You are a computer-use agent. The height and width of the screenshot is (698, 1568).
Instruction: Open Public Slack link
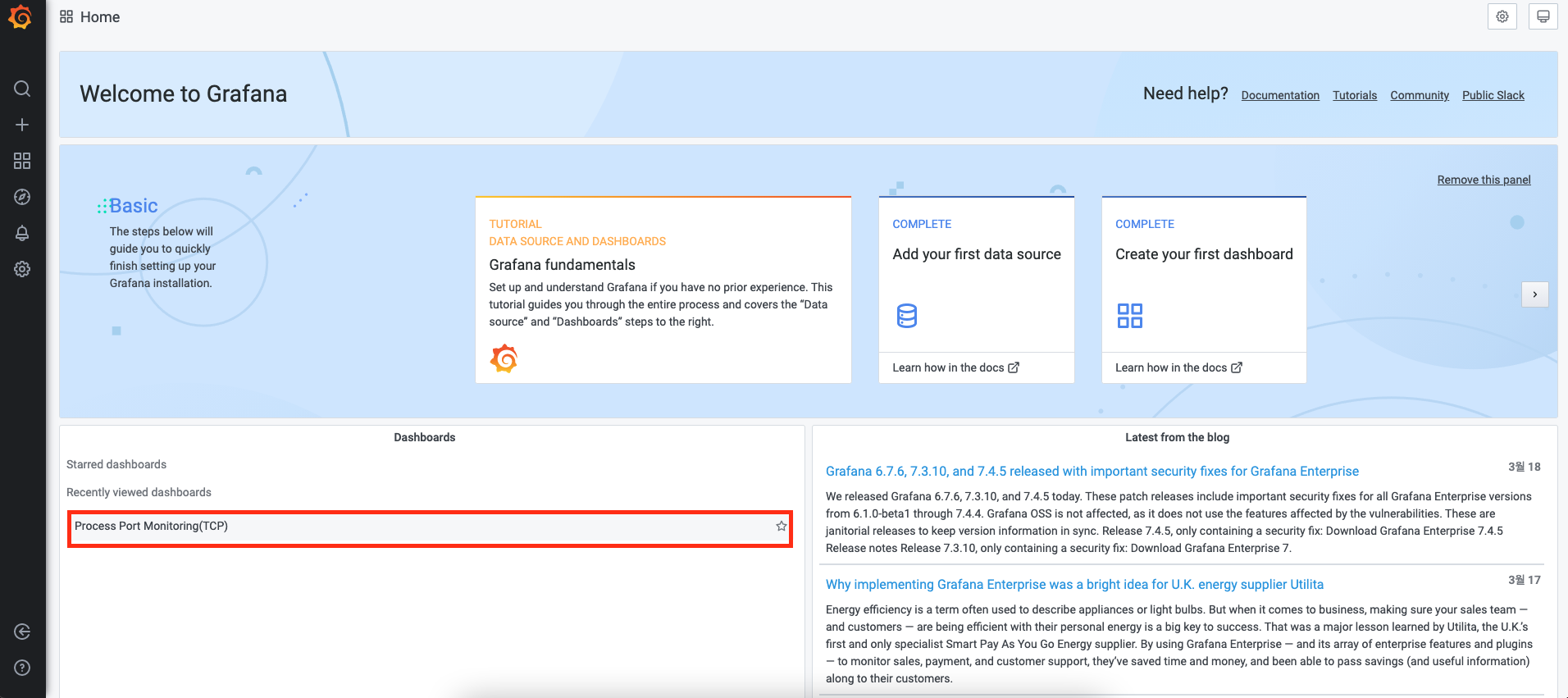(1493, 95)
